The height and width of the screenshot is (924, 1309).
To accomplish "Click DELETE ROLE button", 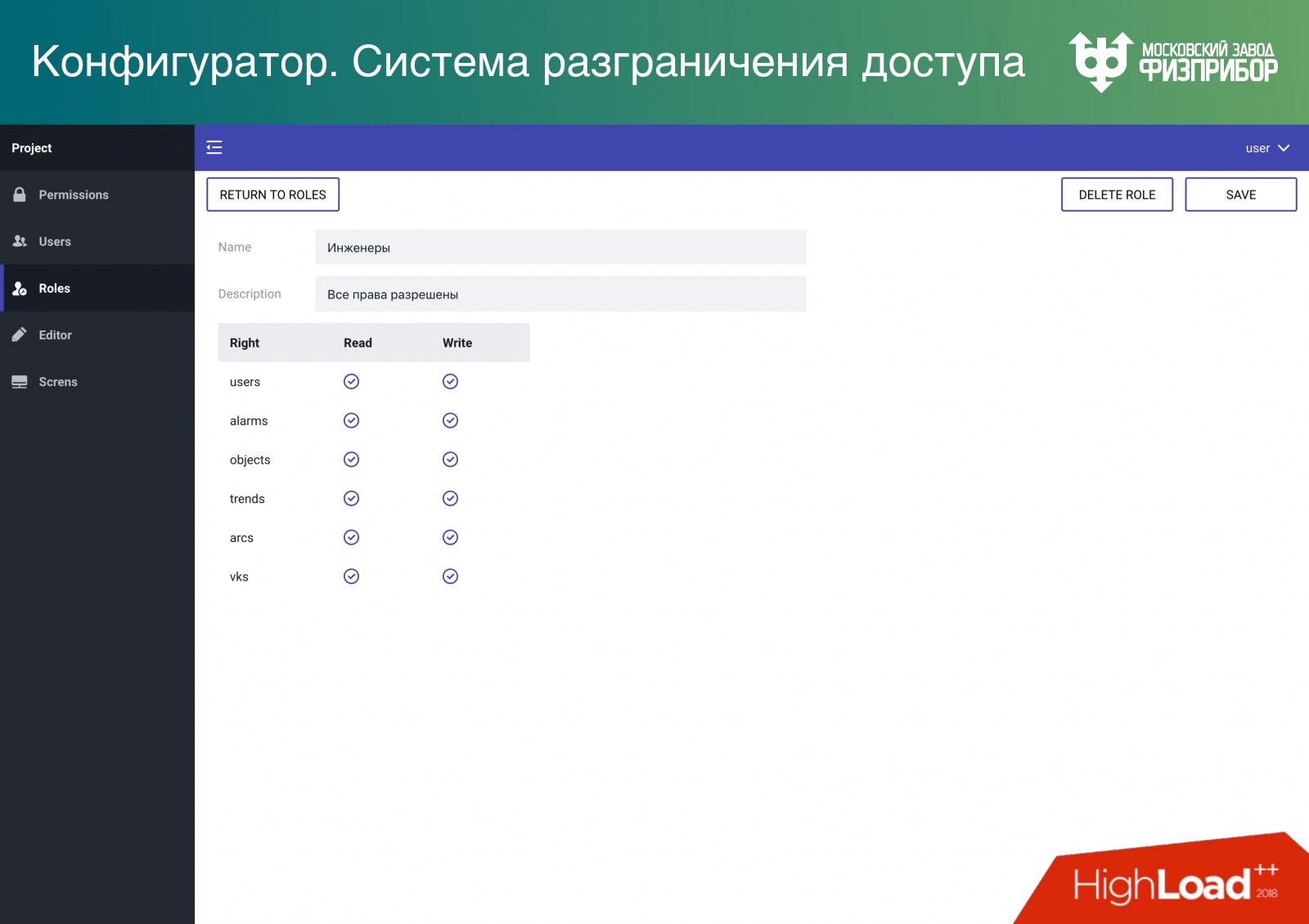I will 1117,195.
